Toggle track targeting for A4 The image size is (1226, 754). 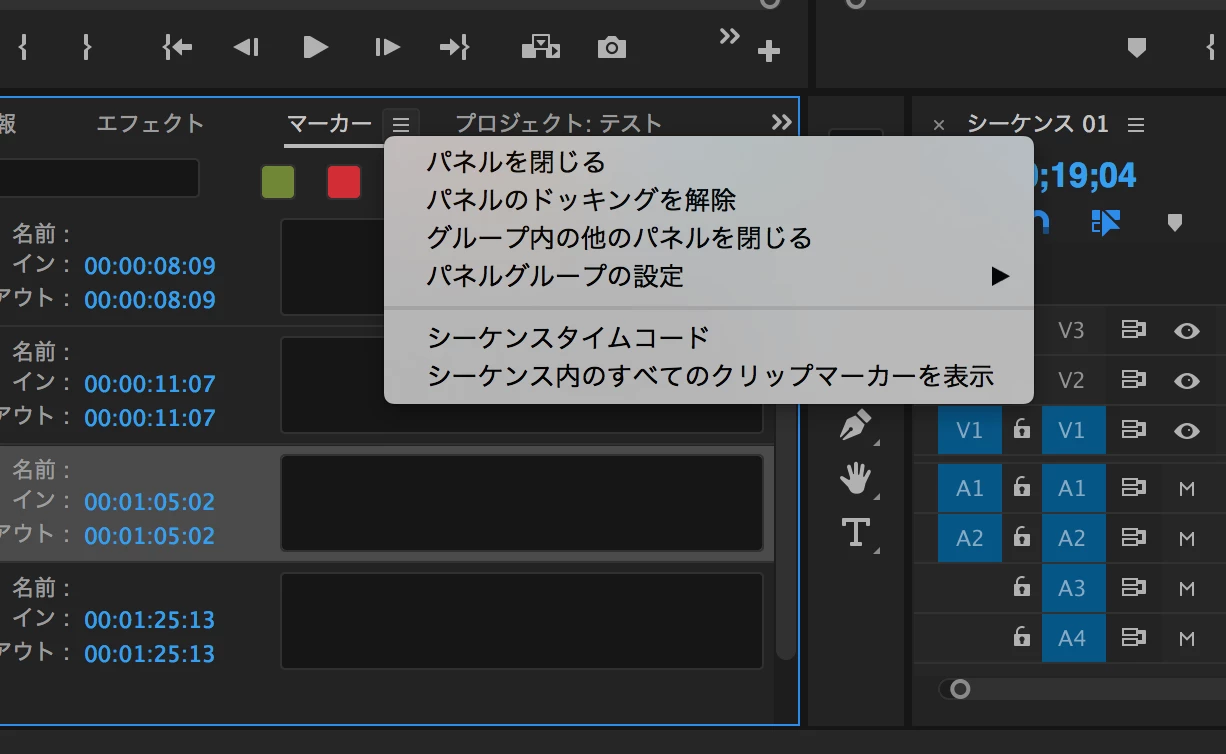(x=1073, y=637)
